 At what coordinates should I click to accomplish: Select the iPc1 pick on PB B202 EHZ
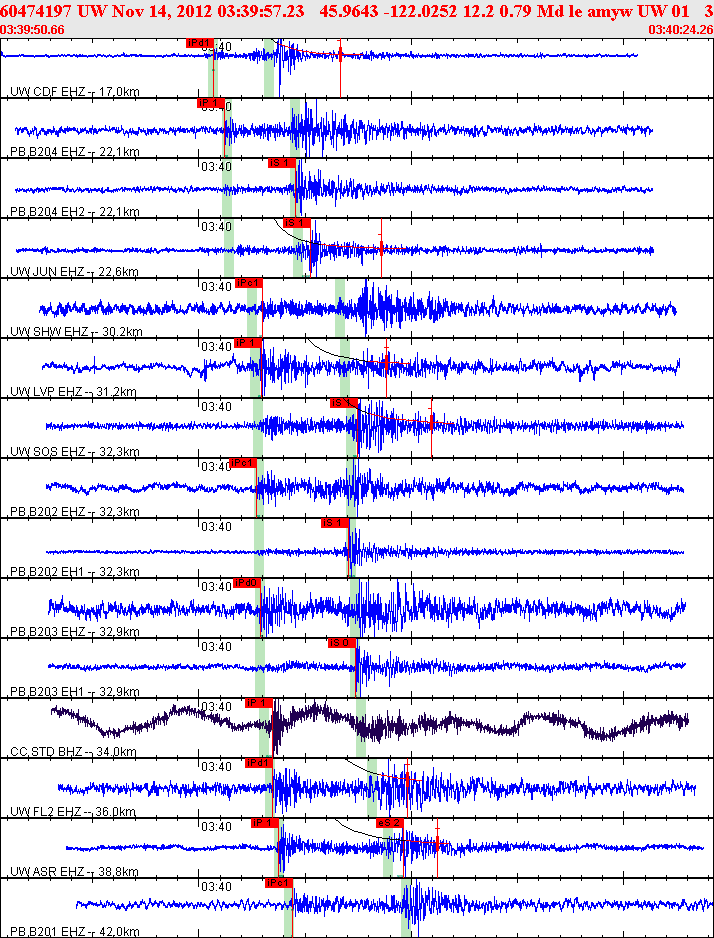(243, 463)
